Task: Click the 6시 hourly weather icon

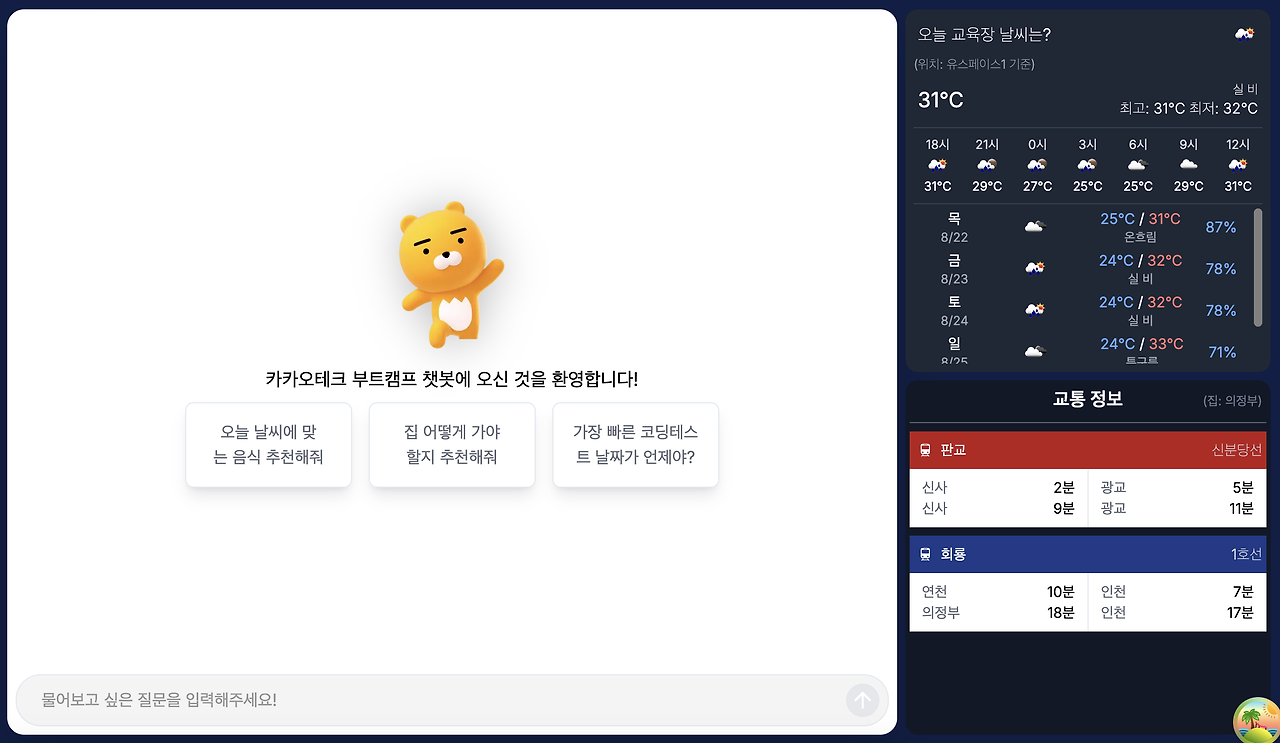Action: point(1138,164)
